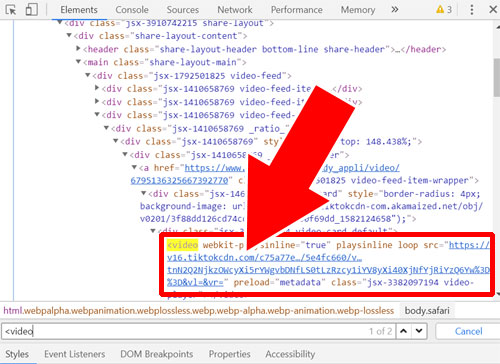Select the main share-layout-main node
The width and height of the screenshot is (500, 364).
click(x=165, y=62)
